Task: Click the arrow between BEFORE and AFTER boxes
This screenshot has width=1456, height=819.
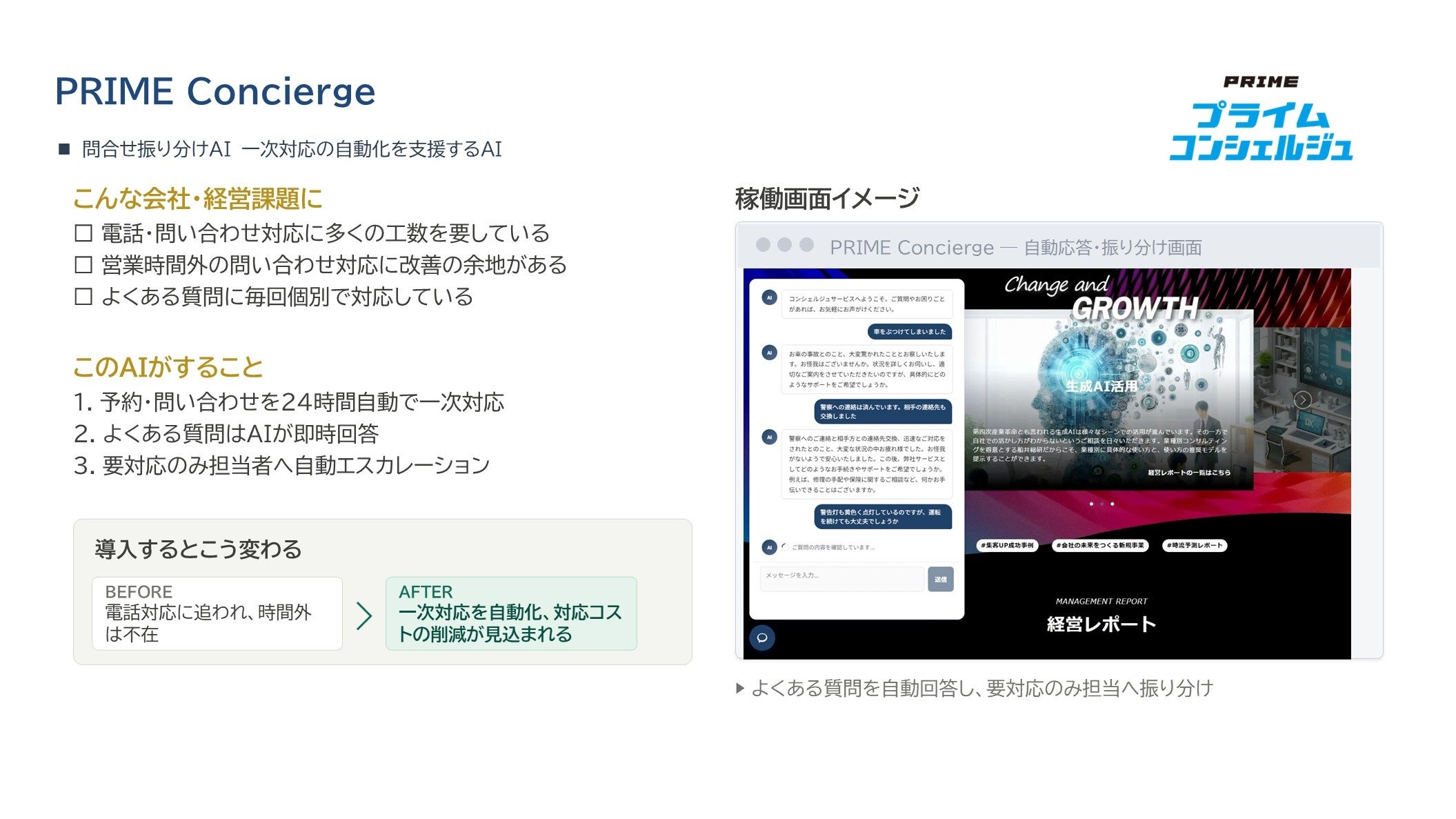Action: point(364,615)
